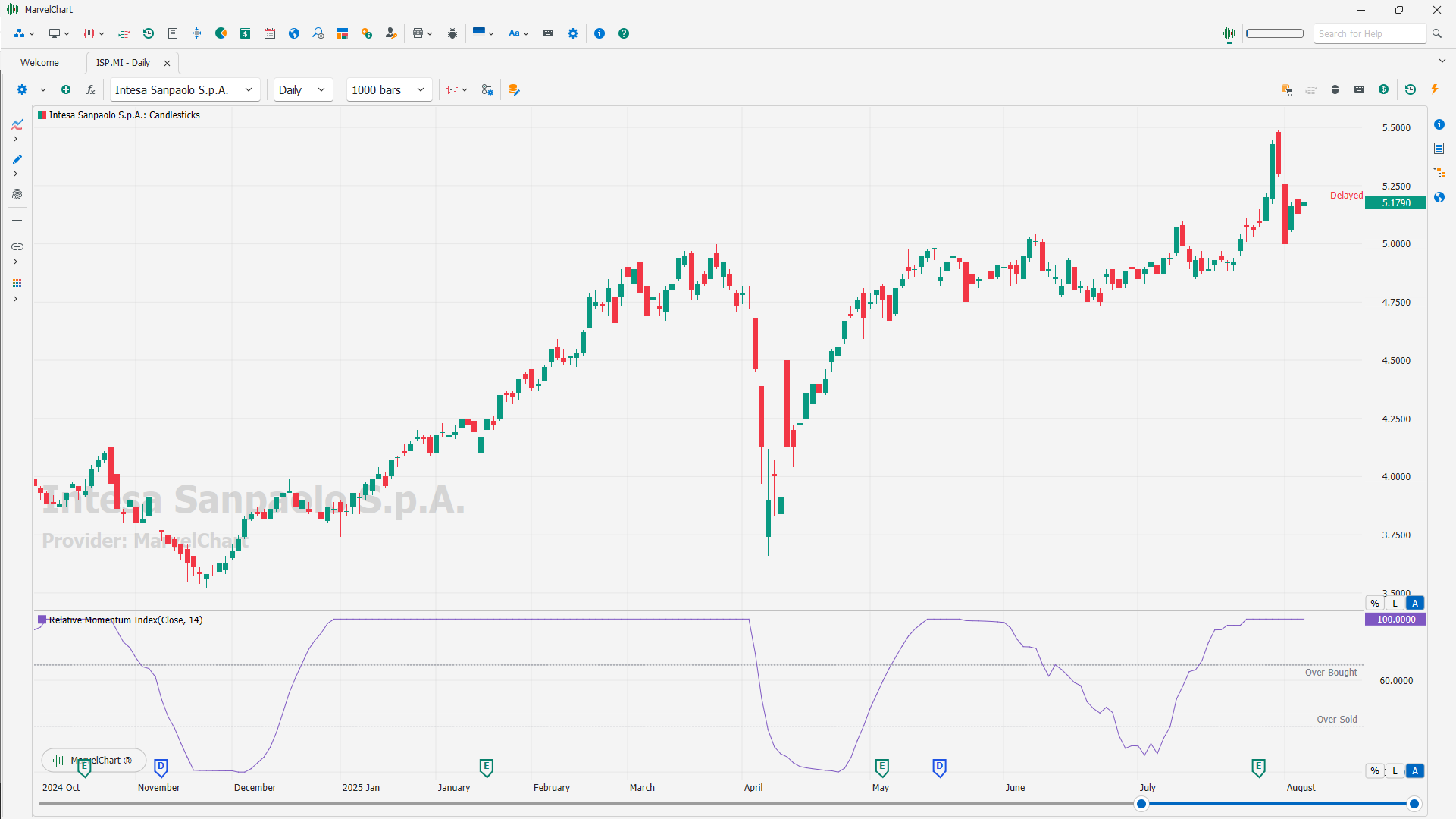This screenshot has height=819, width=1456.
Task: Expand the chart settings gear dropdown arrow
Action: click(x=43, y=89)
